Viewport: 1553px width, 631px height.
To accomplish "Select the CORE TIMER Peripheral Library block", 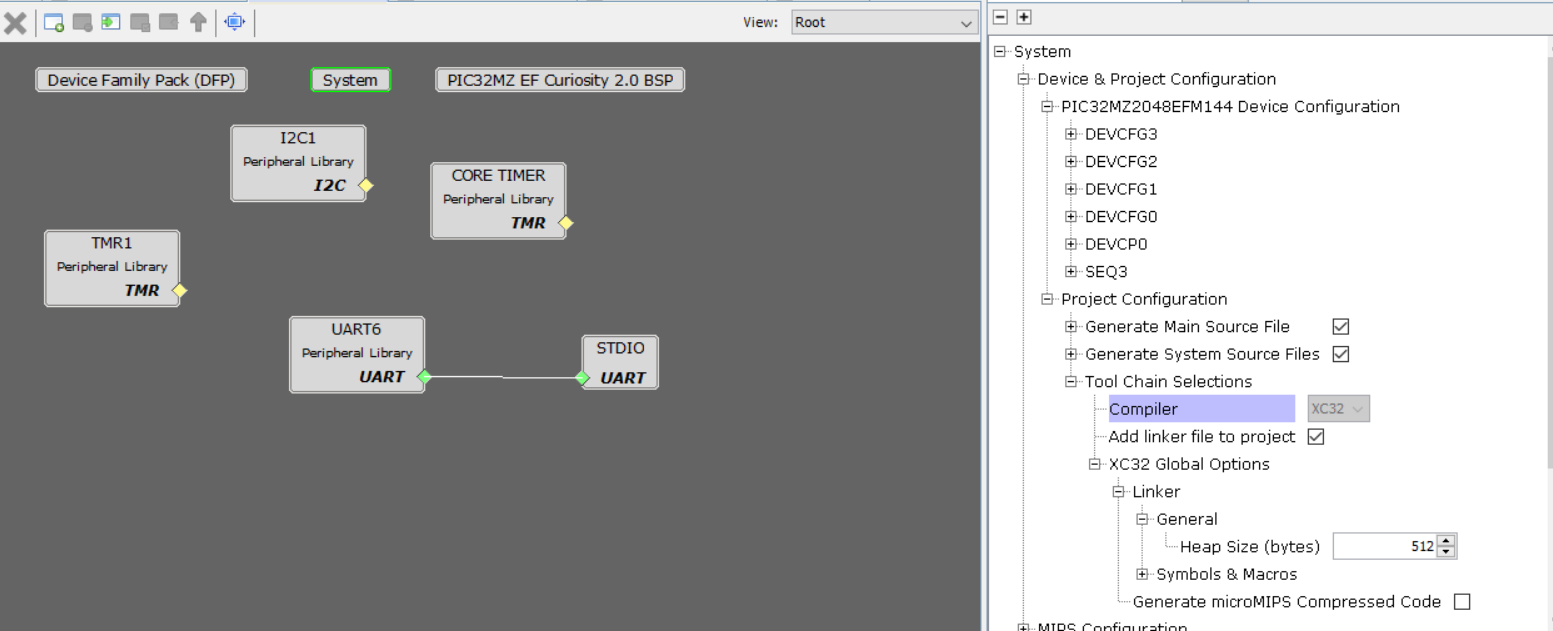I will [x=498, y=201].
